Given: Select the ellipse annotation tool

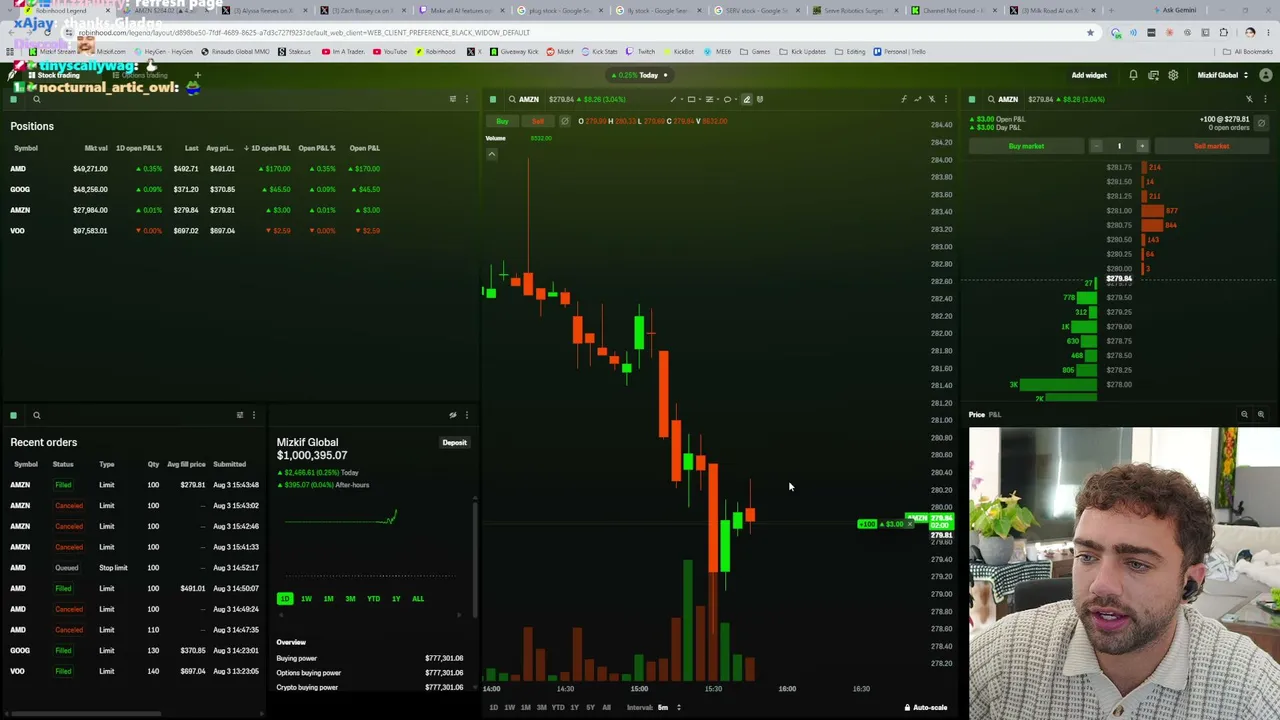Looking at the screenshot, I should [x=727, y=99].
